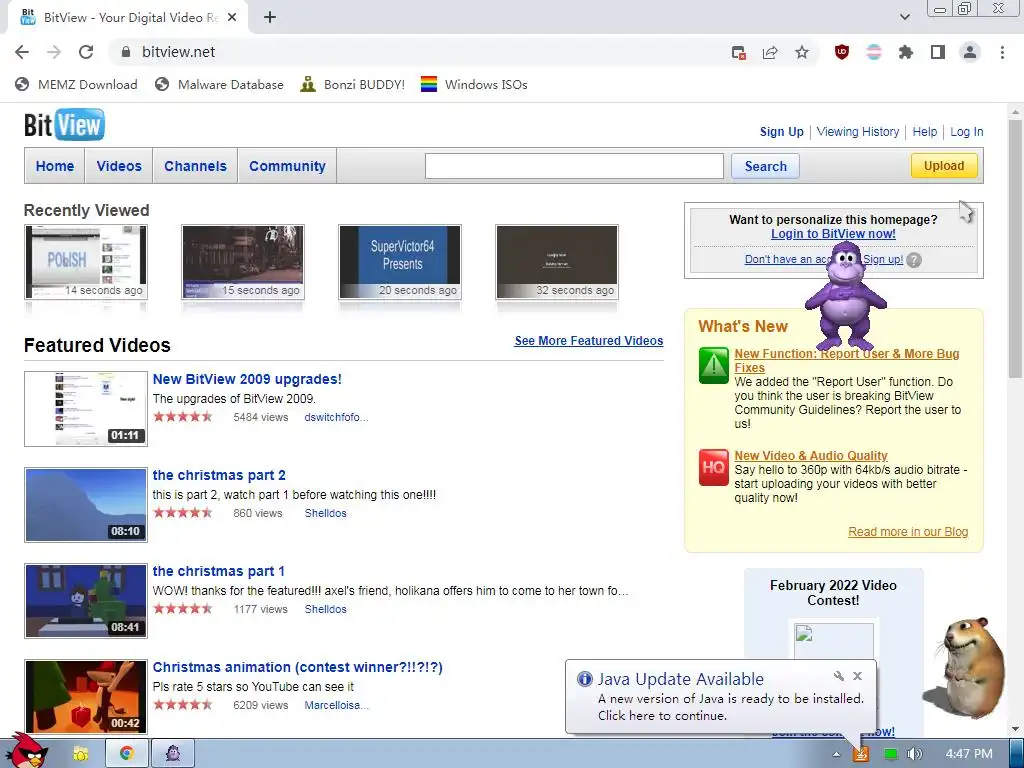Open Chrome three-dot menu
Screen dimensions: 1024x768
point(1002,52)
